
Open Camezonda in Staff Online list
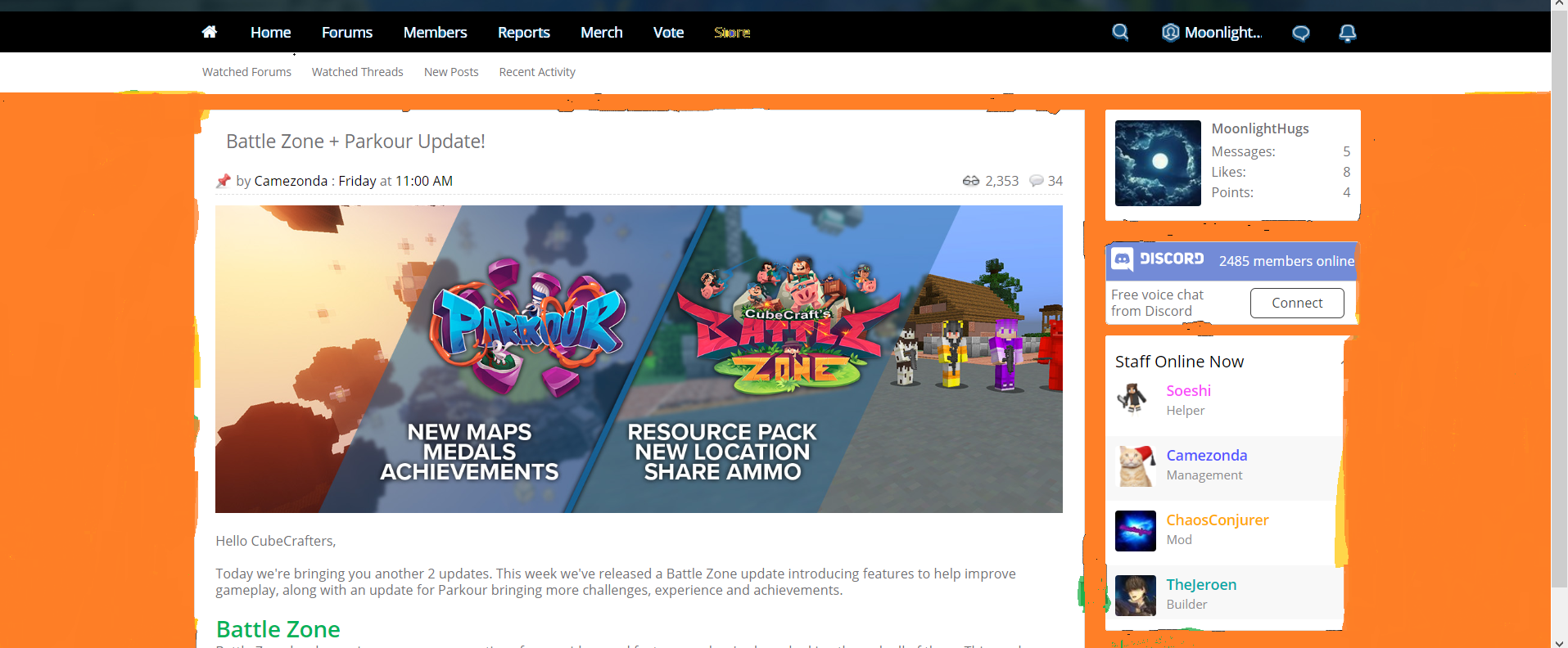tap(1206, 456)
